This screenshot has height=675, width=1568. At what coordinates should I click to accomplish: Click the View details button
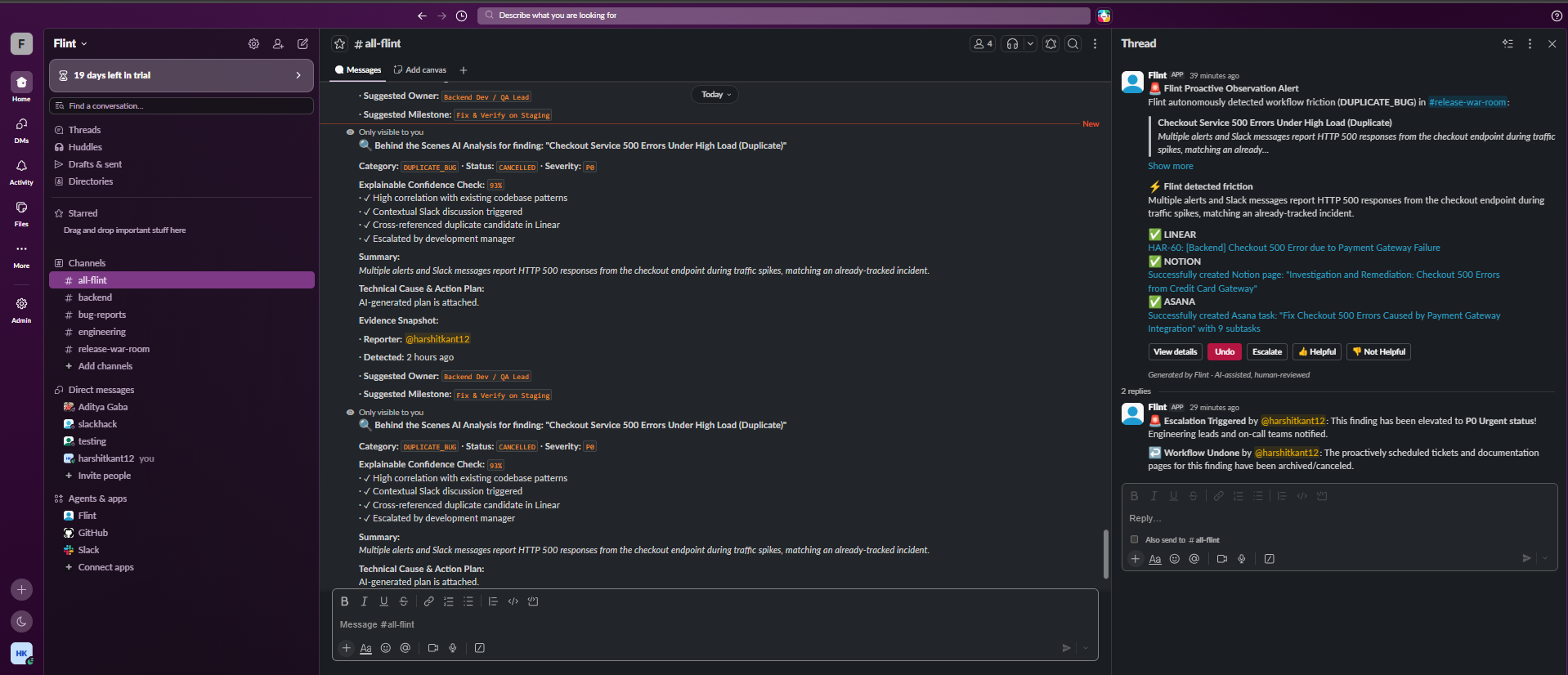[1175, 352]
